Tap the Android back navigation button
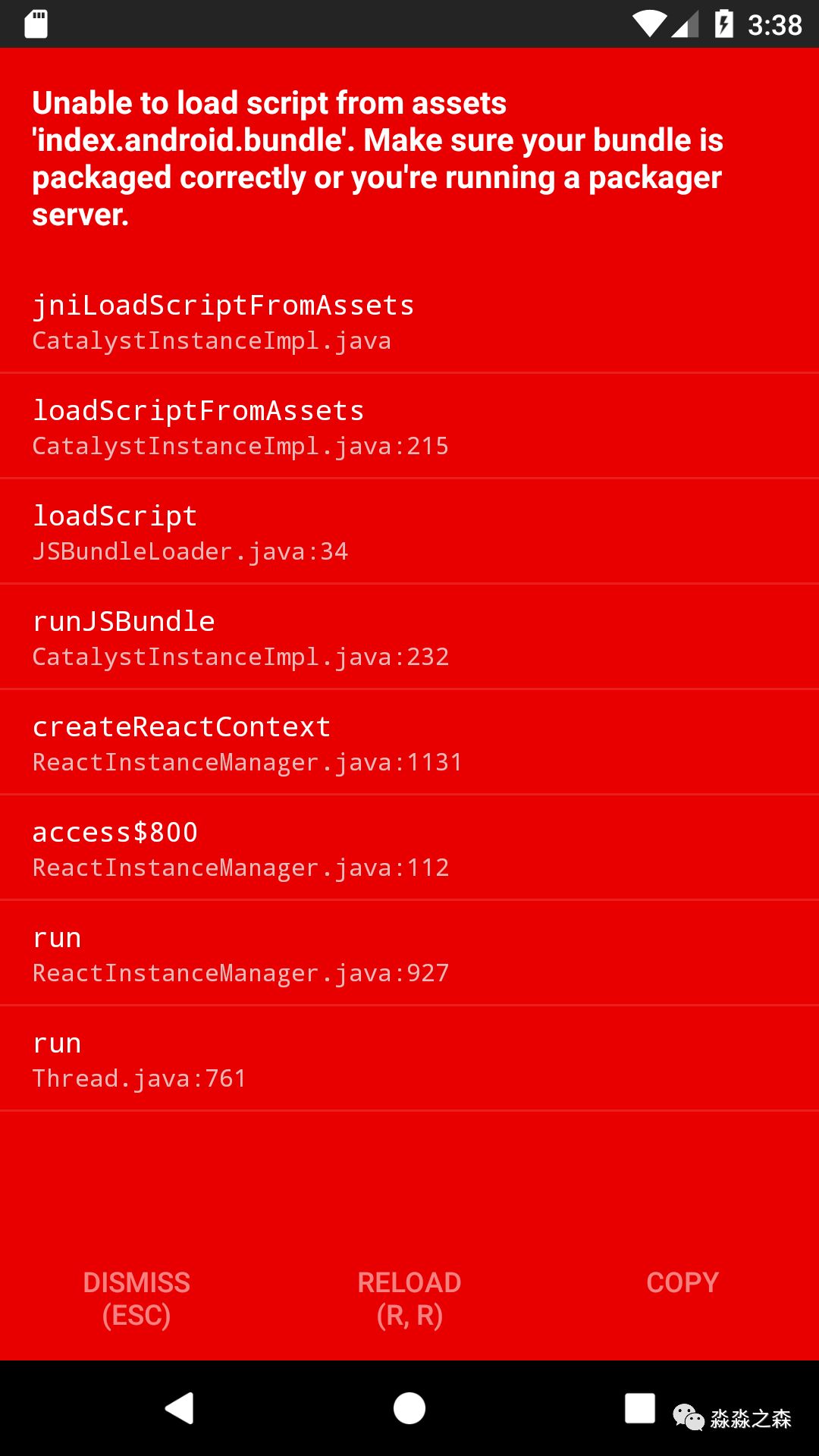Image resolution: width=819 pixels, height=1456 pixels. [x=180, y=1408]
